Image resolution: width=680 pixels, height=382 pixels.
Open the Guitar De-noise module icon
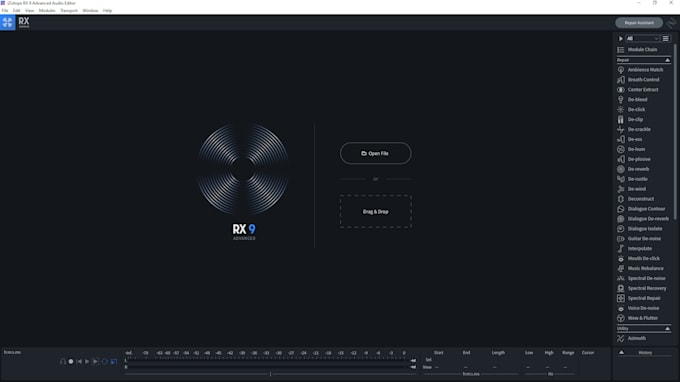(621, 238)
